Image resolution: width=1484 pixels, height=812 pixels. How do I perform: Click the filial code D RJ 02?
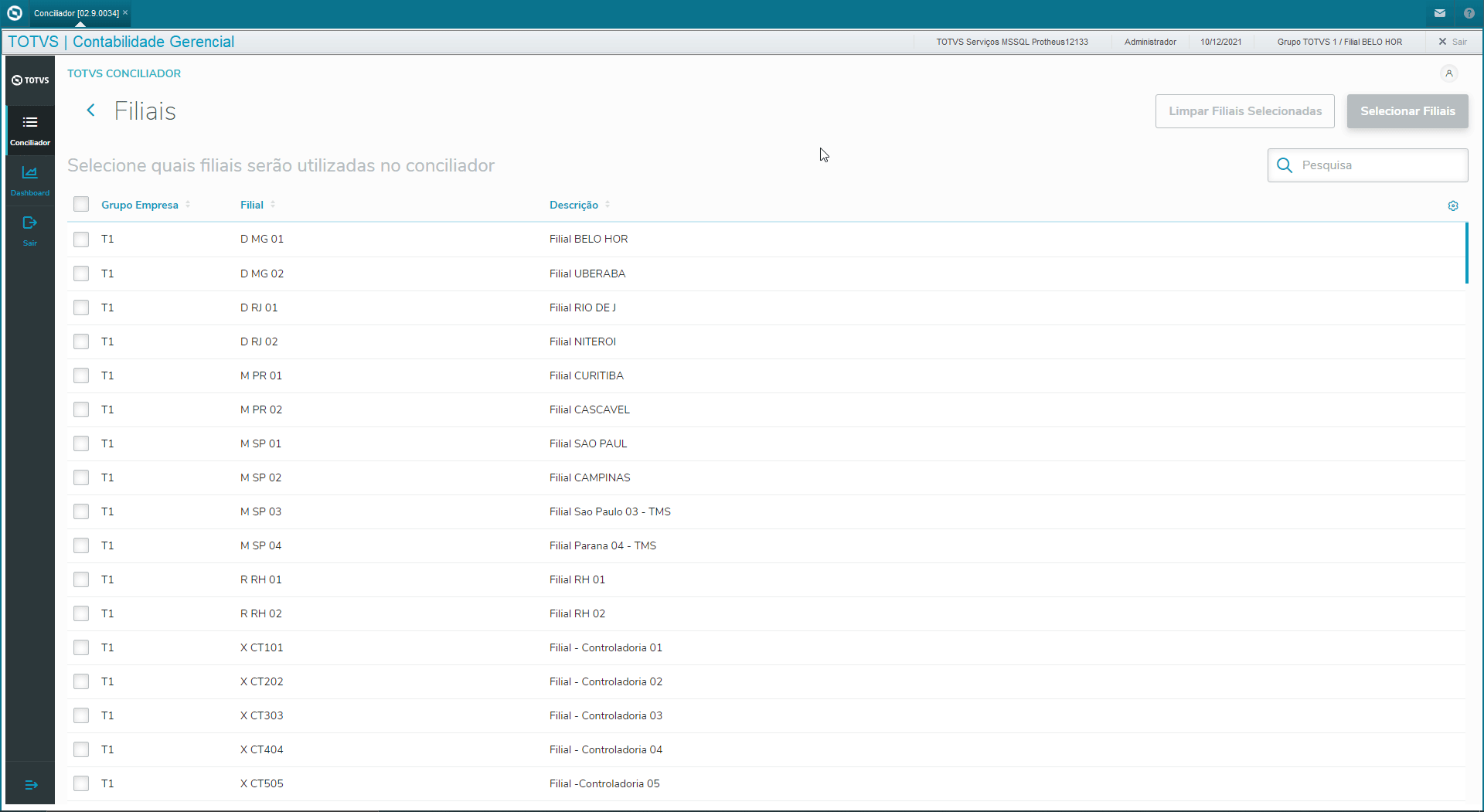pos(259,341)
